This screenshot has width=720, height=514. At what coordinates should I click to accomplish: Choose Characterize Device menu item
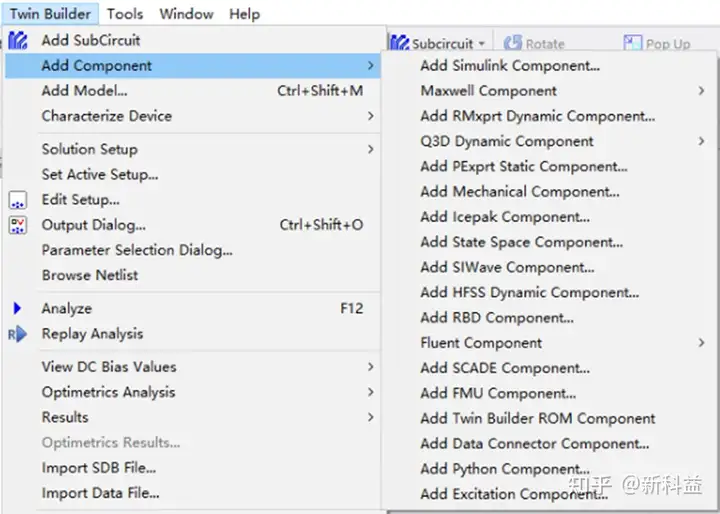pos(193,116)
